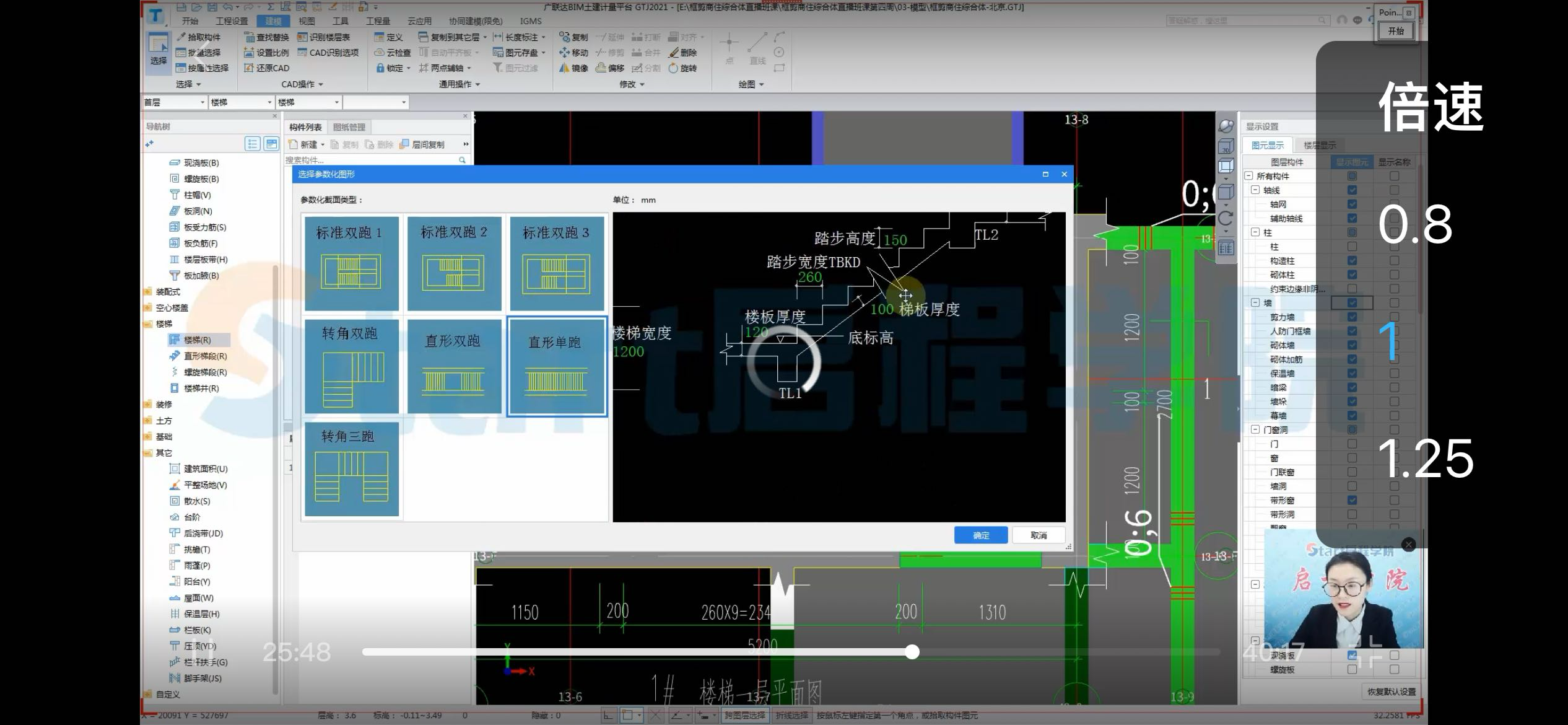The image size is (1568, 725).
Task: Click the 删除 delete tool in ribbon
Action: click(682, 53)
